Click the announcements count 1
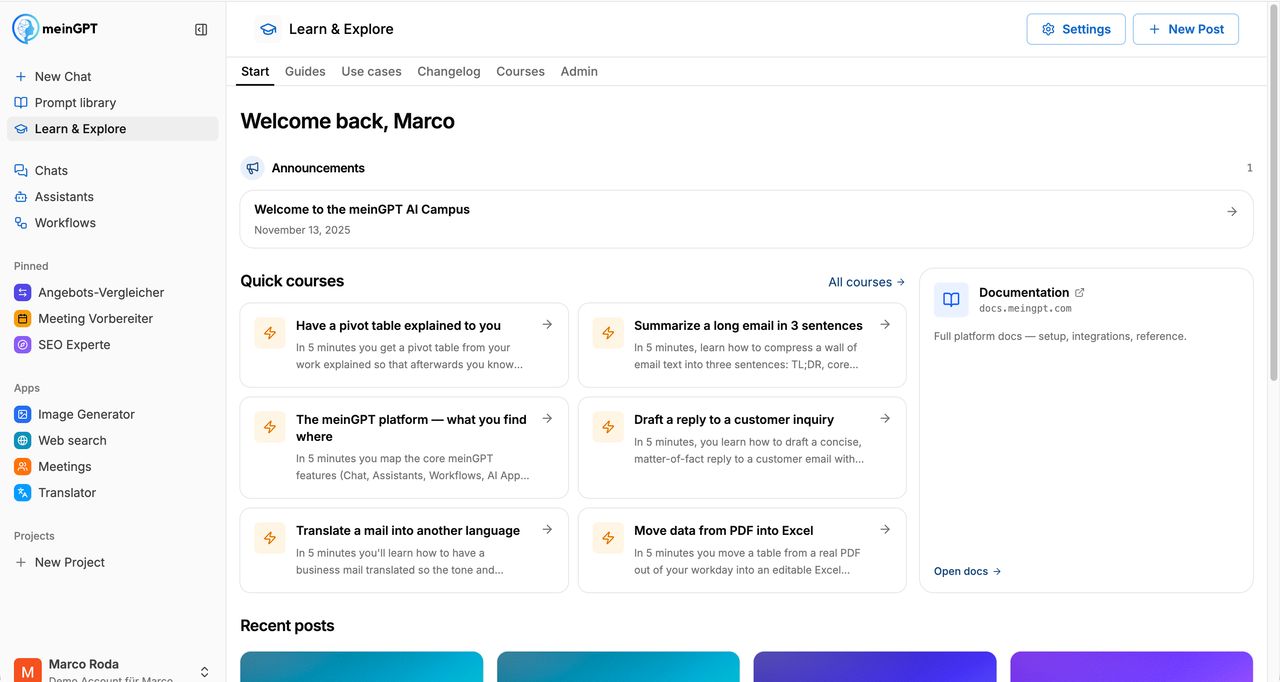The height and width of the screenshot is (682, 1280). [1249, 168]
